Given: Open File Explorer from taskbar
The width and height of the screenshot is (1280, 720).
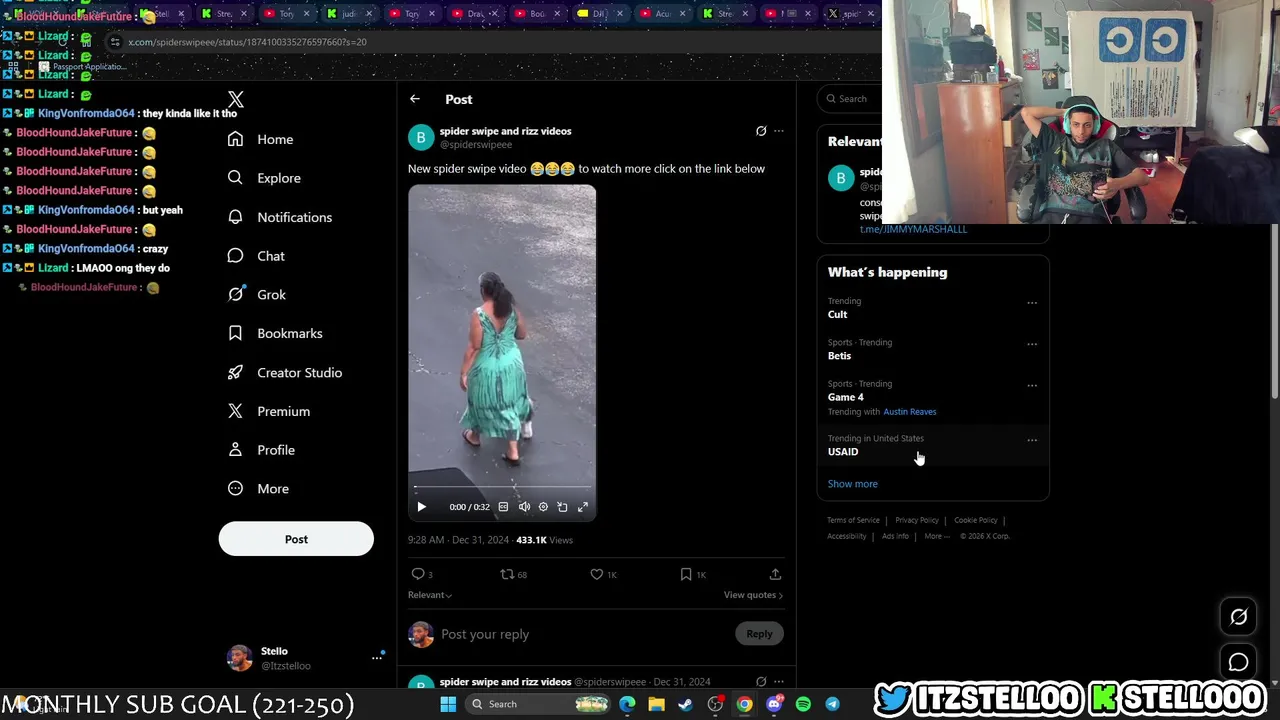Looking at the screenshot, I should [x=656, y=704].
